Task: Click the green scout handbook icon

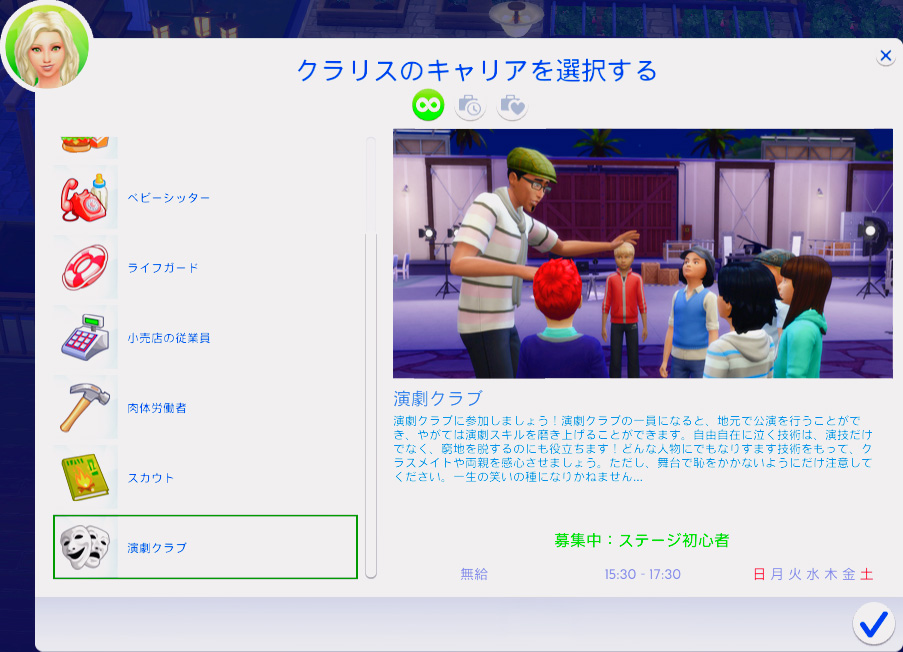Action: pos(86,478)
